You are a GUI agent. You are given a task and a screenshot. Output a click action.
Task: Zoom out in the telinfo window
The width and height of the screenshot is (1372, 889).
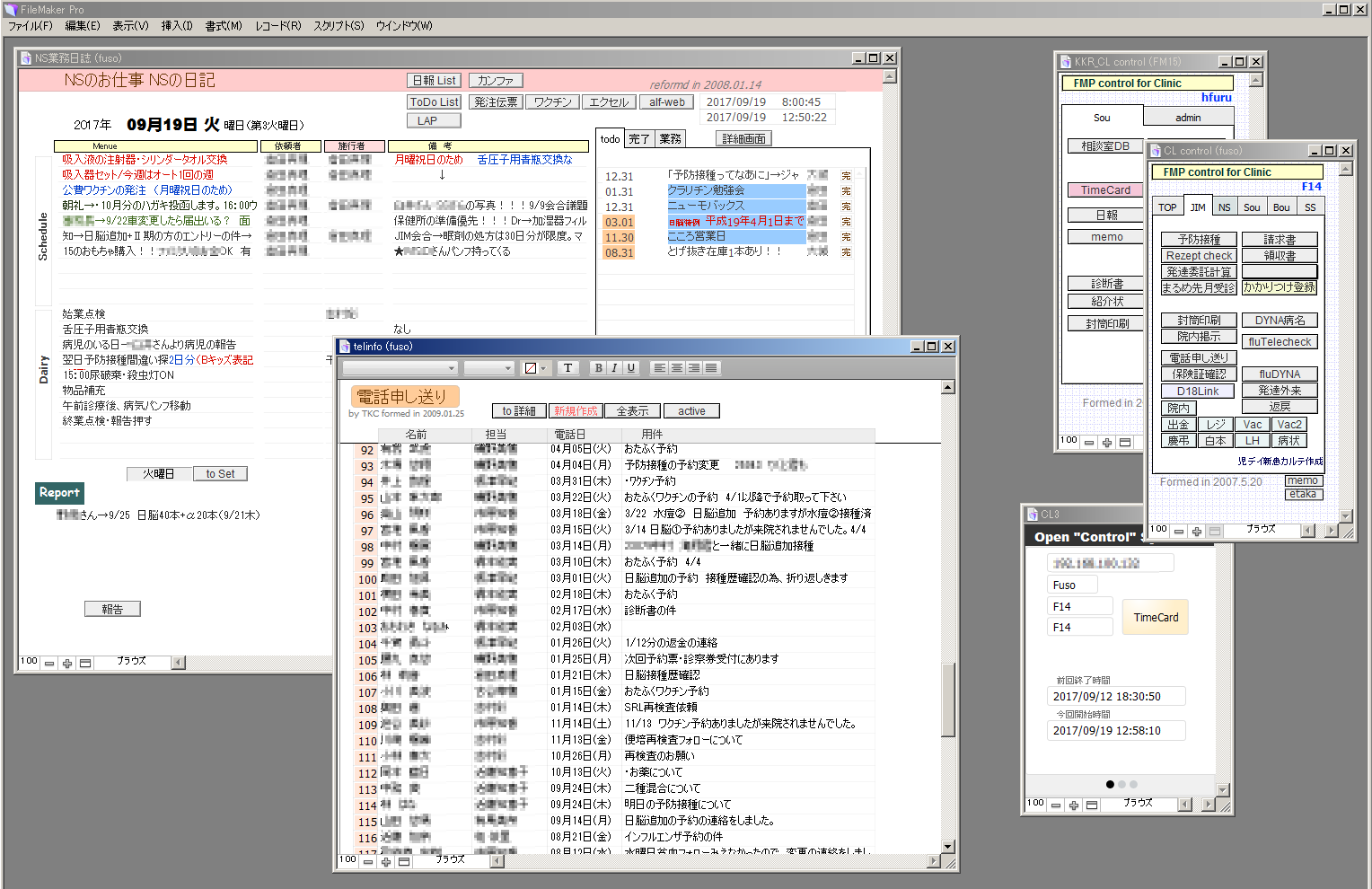[368, 862]
